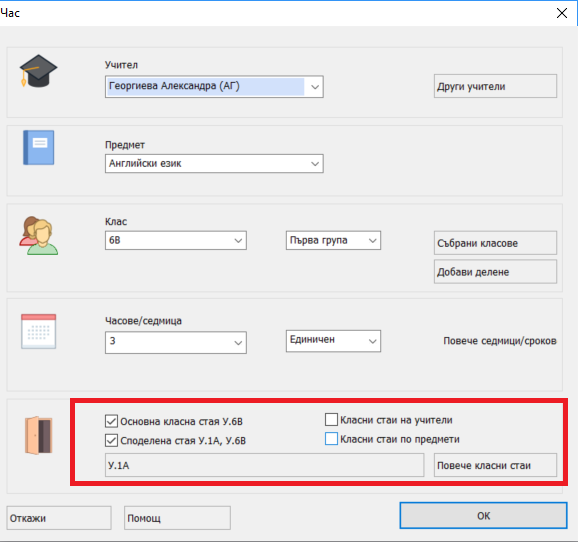578x542 pixels.
Task: Open the Клас 6В dropdown
Action: 176,240
